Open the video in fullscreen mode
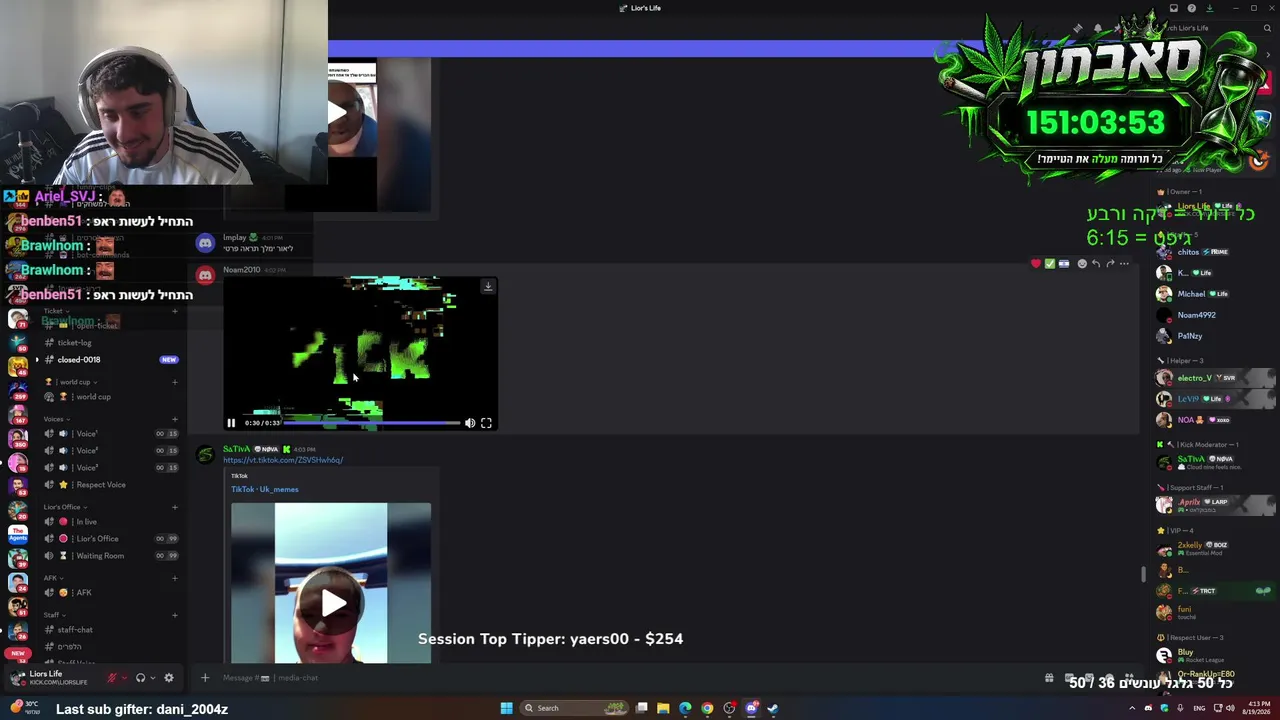 pos(486,423)
